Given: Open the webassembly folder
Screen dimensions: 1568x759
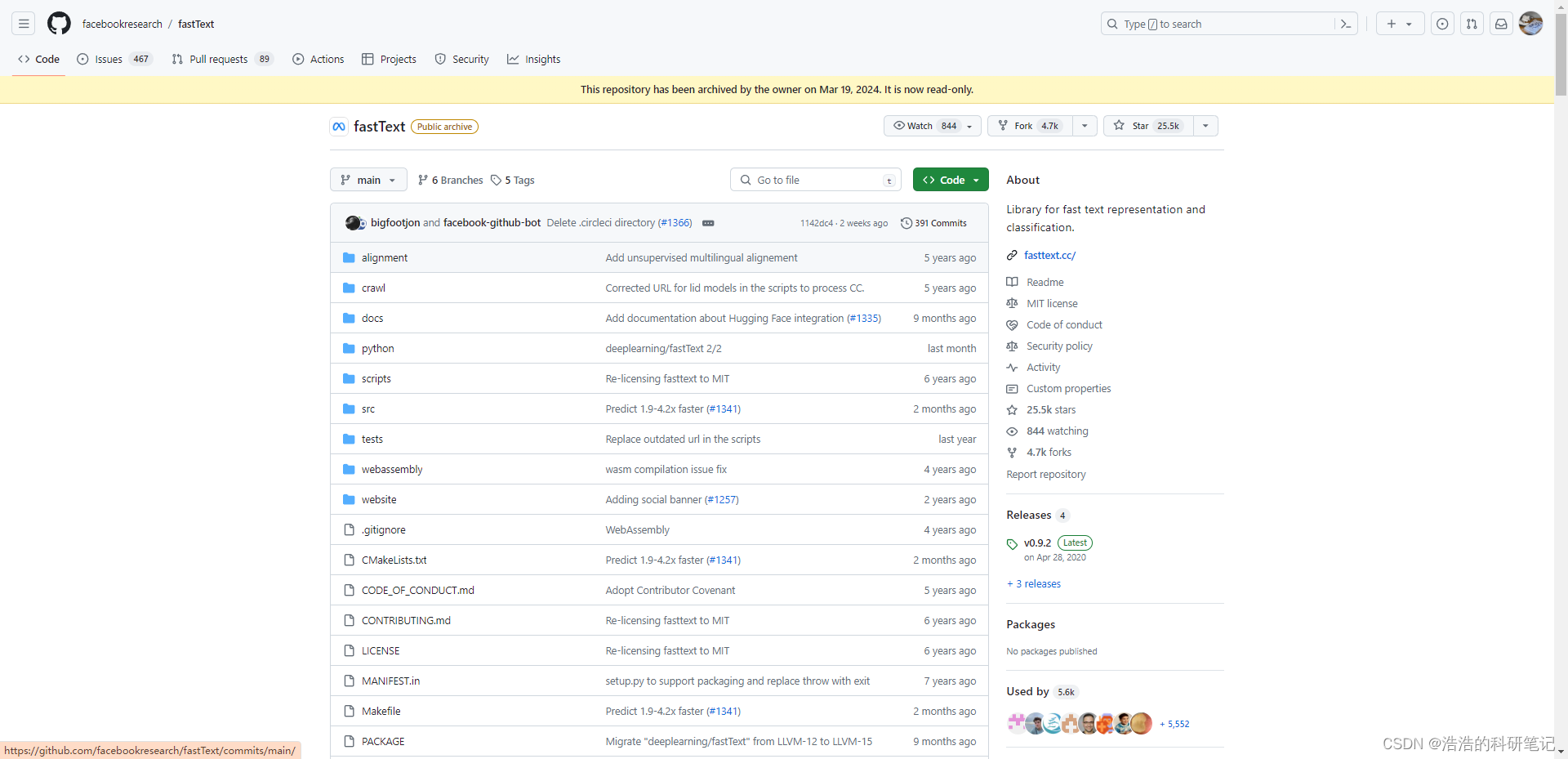Looking at the screenshot, I should coord(392,469).
